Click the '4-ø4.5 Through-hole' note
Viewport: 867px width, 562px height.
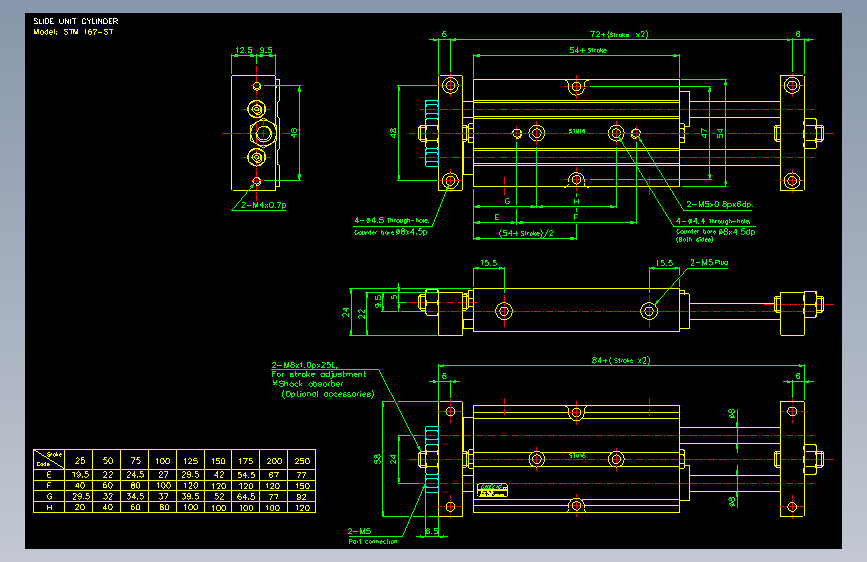pos(391,220)
